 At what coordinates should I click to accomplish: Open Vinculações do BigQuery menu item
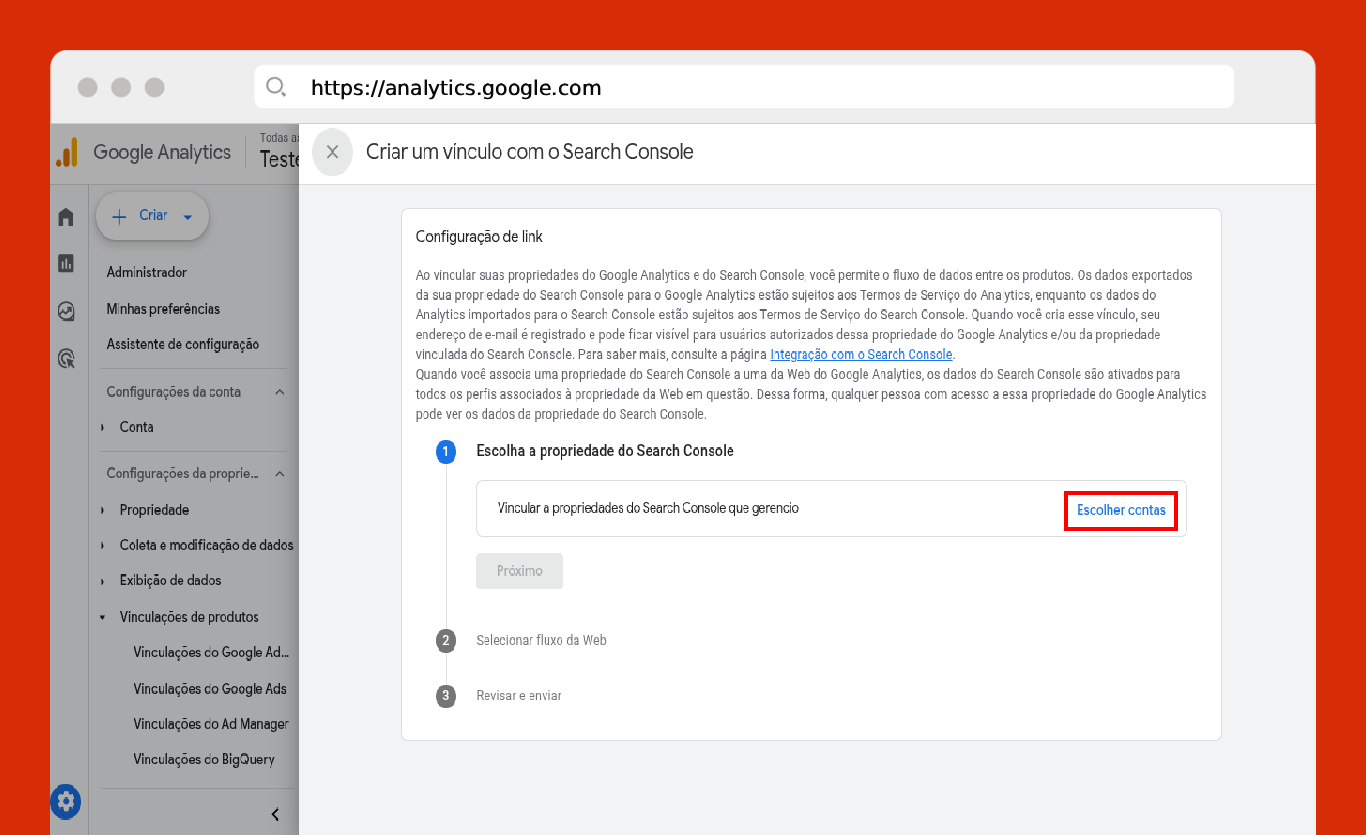pyautogui.click(x=204, y=759)
